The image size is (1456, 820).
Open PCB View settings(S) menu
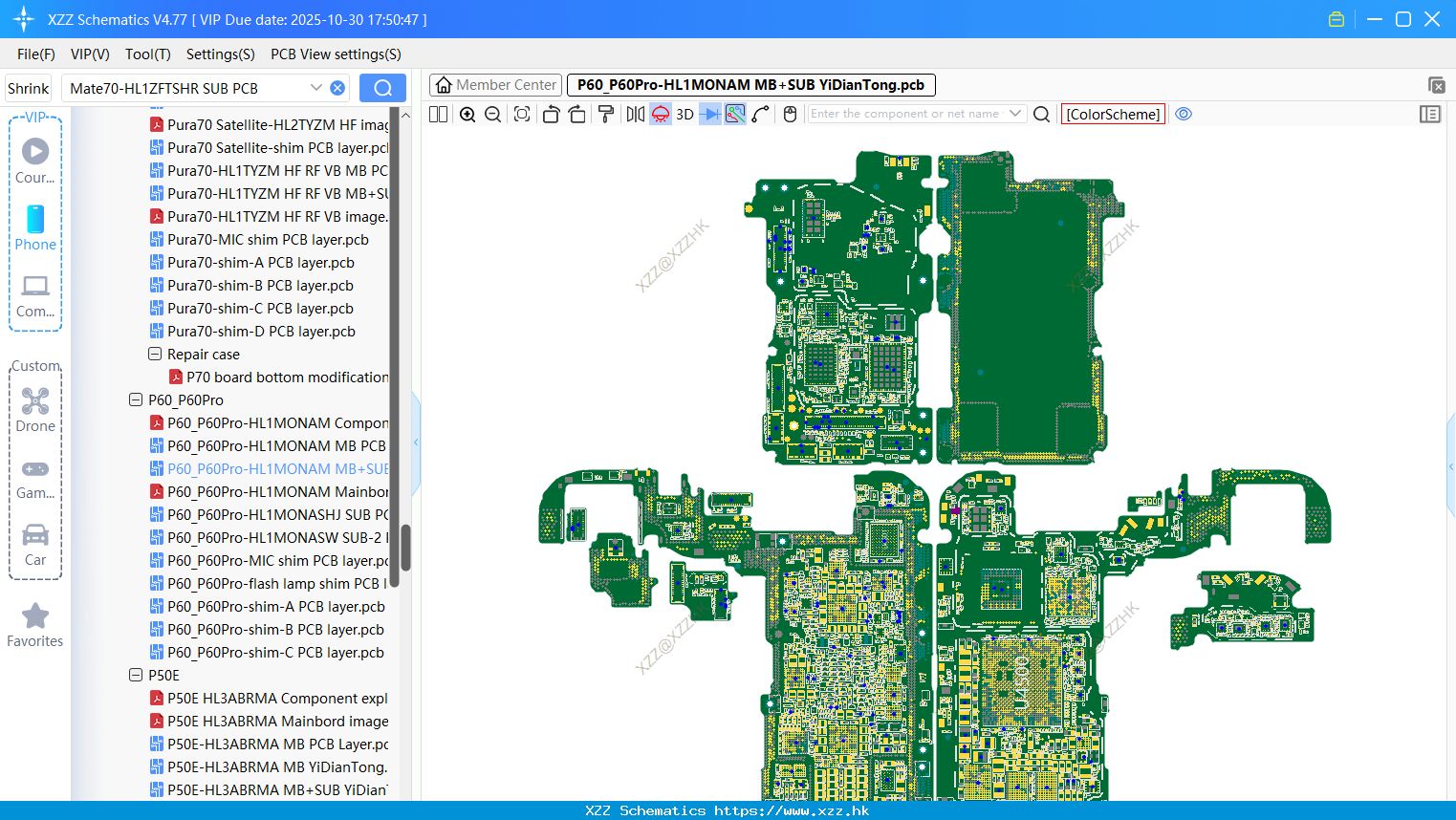pyautogui.click(x=336, y=54)
